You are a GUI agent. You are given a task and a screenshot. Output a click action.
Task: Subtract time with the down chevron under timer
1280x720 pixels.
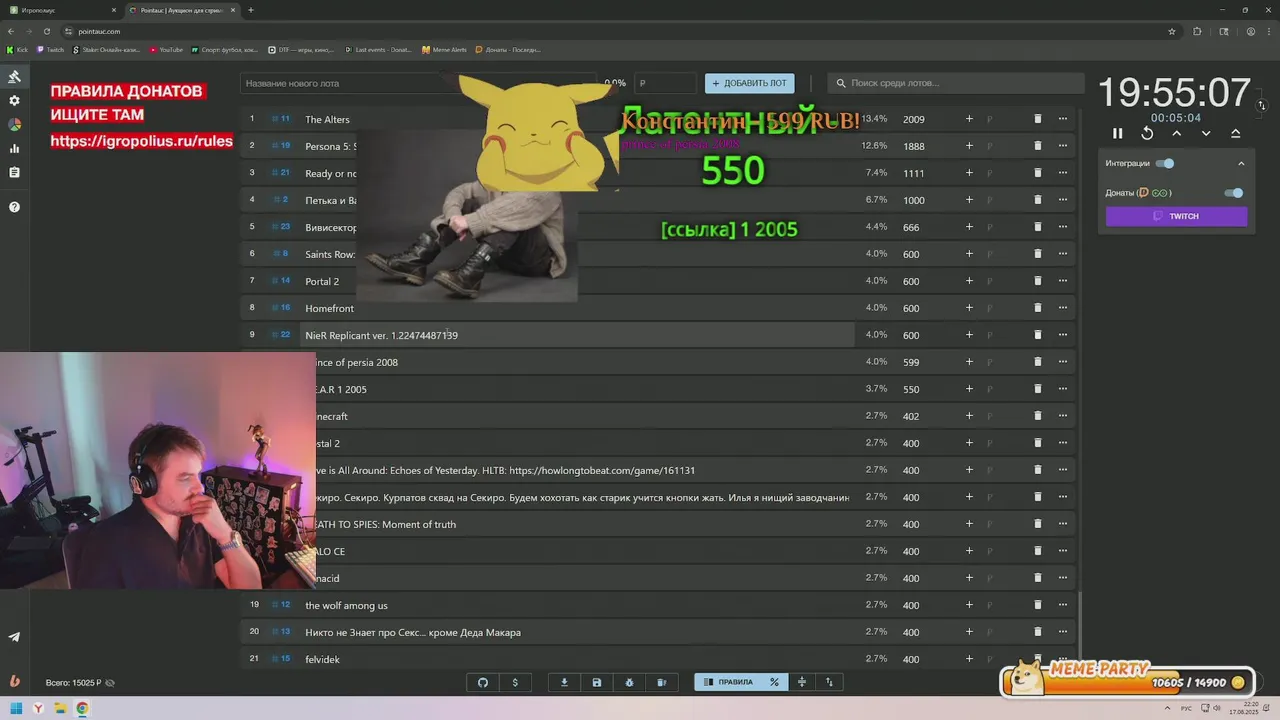click(1206, 133)
